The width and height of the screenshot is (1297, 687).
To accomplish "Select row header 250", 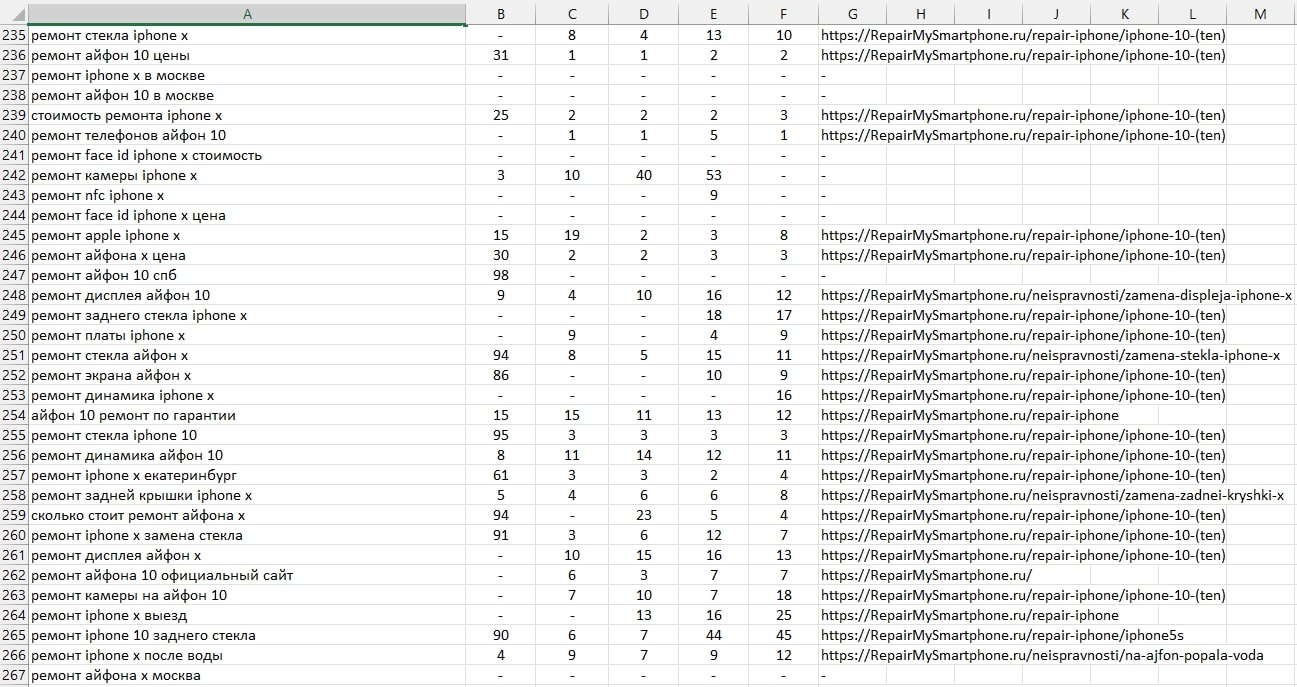I will 14,335.
